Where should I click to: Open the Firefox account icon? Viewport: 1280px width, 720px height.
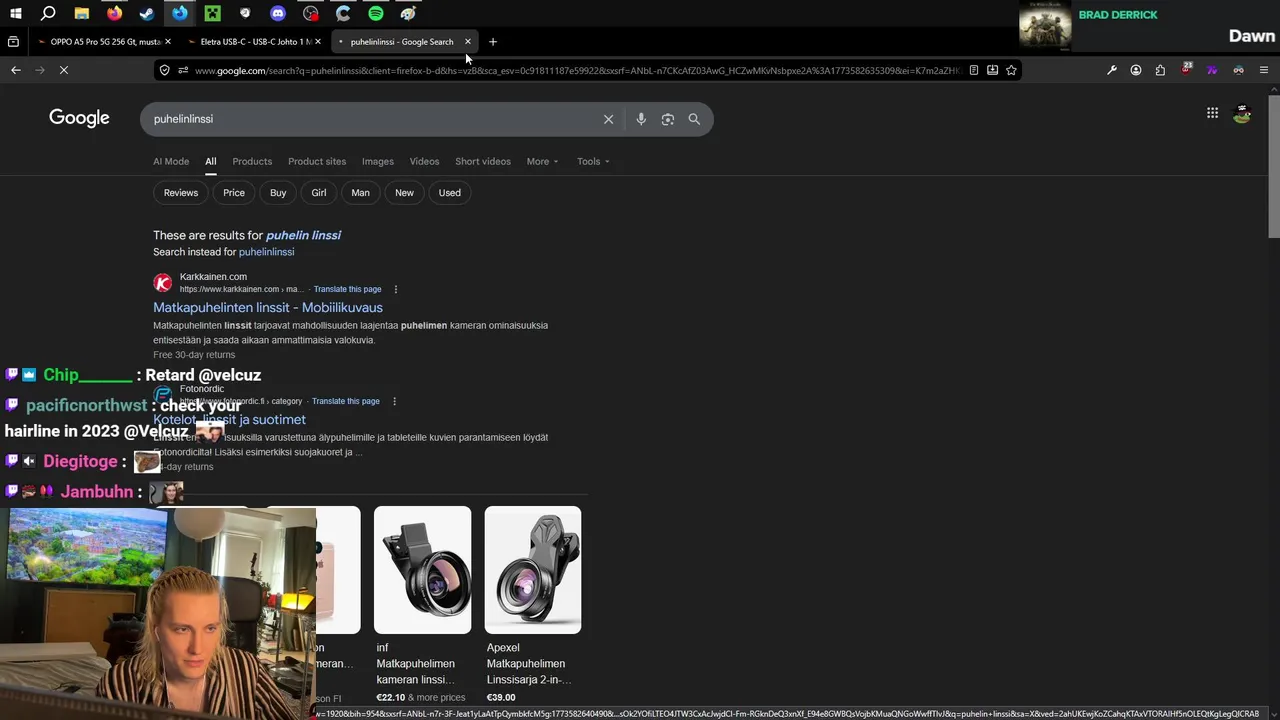[x=1136, y=70]
